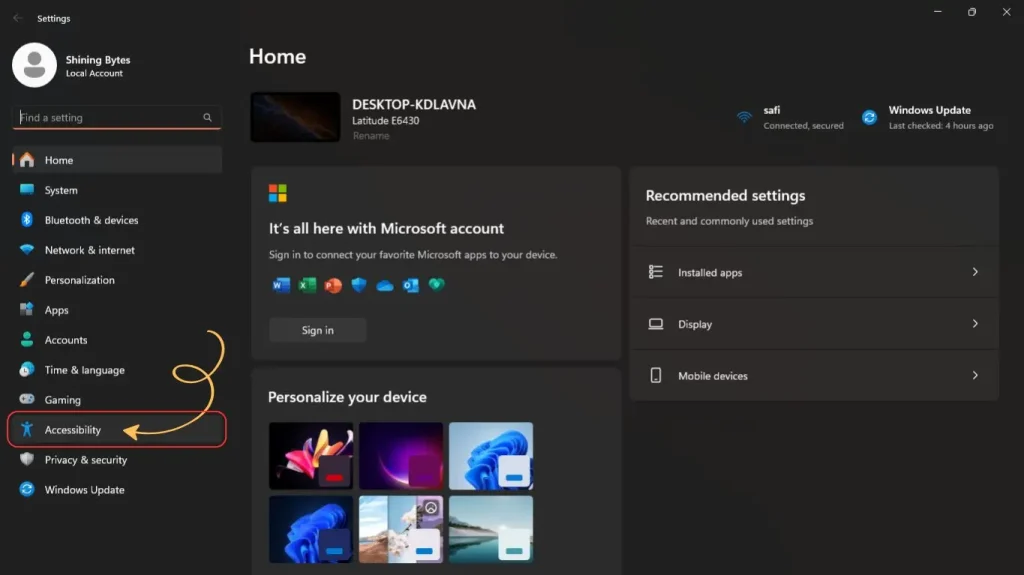Open the Privacy & security shield icon

pyautogui.click(x=27, y=460)
